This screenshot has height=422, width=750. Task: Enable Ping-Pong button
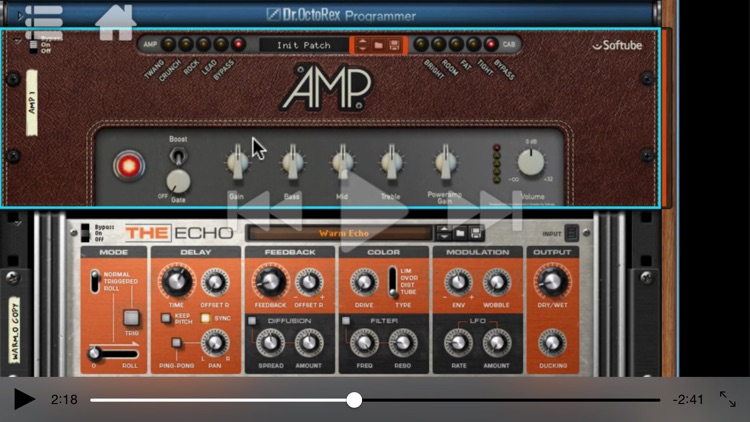pyautogui.click(x=176, y=343)
